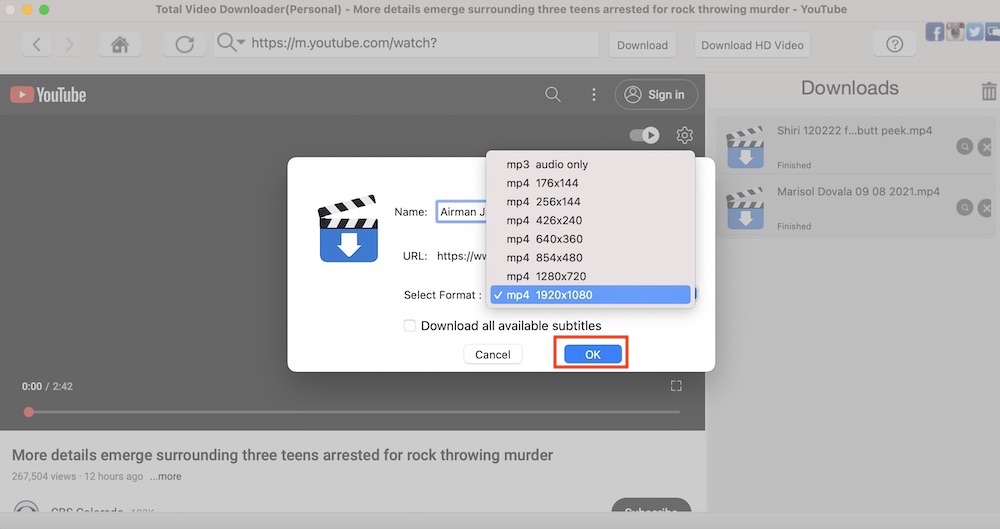Click the video title text
This screenshot has height=529, width=1000.
(x=283, y=455)
